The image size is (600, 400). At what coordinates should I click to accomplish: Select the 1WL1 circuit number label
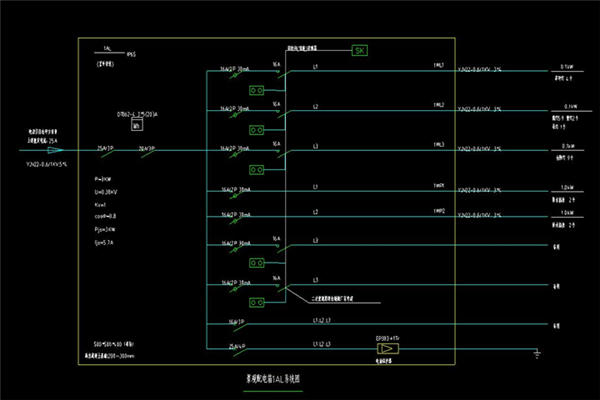coord(439,65)
